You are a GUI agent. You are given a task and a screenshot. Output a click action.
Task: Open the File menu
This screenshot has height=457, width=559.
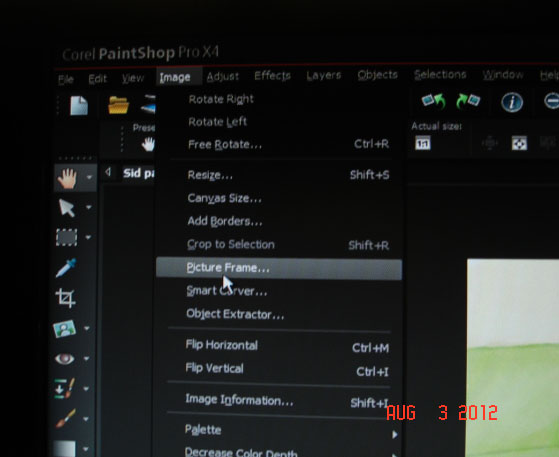pyautogui.click(x=66, y=79)
